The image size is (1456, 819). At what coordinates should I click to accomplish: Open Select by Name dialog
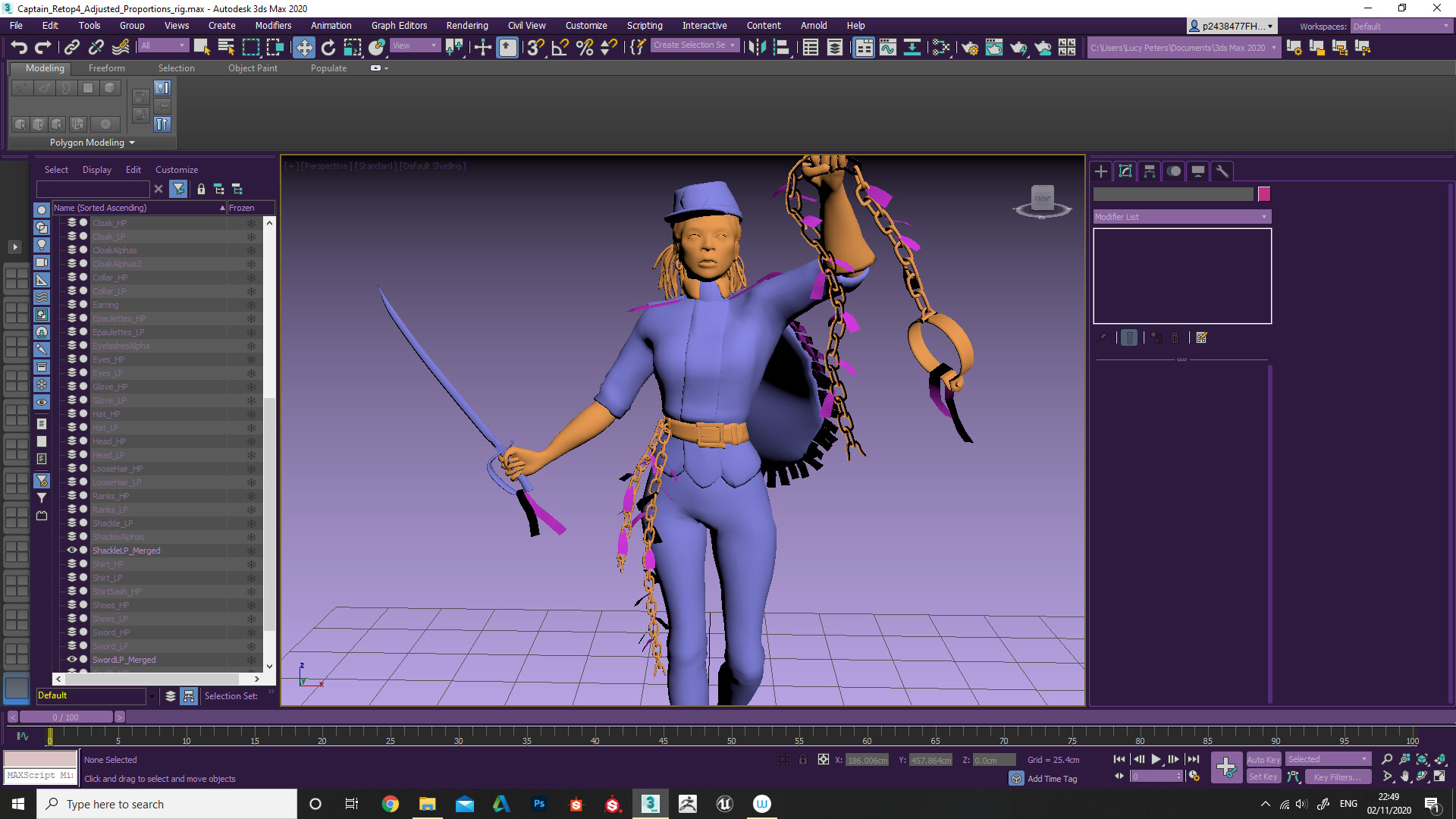[x=225, y=46]
